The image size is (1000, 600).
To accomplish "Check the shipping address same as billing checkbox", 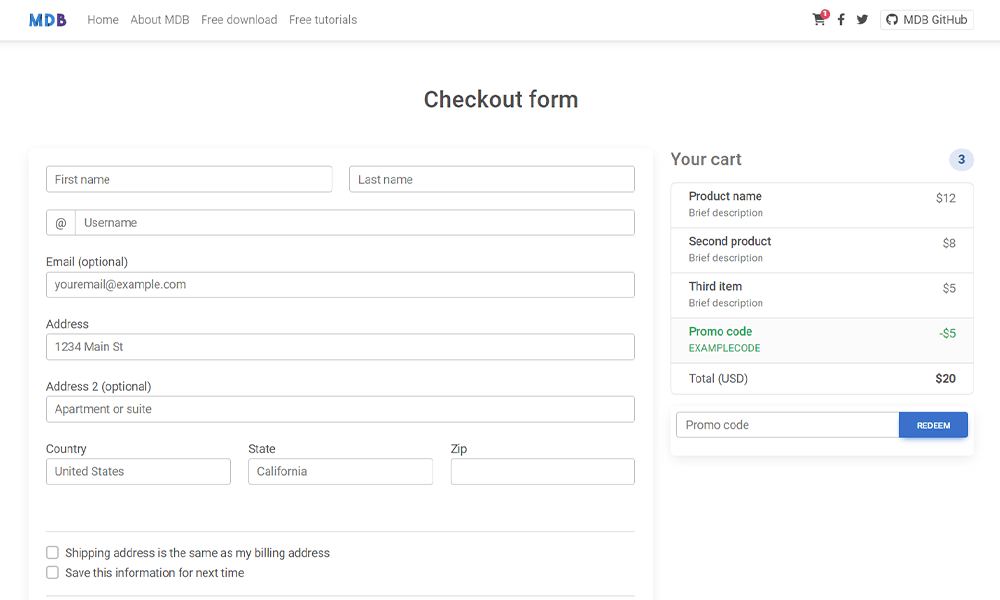I will tap(52, 552).
